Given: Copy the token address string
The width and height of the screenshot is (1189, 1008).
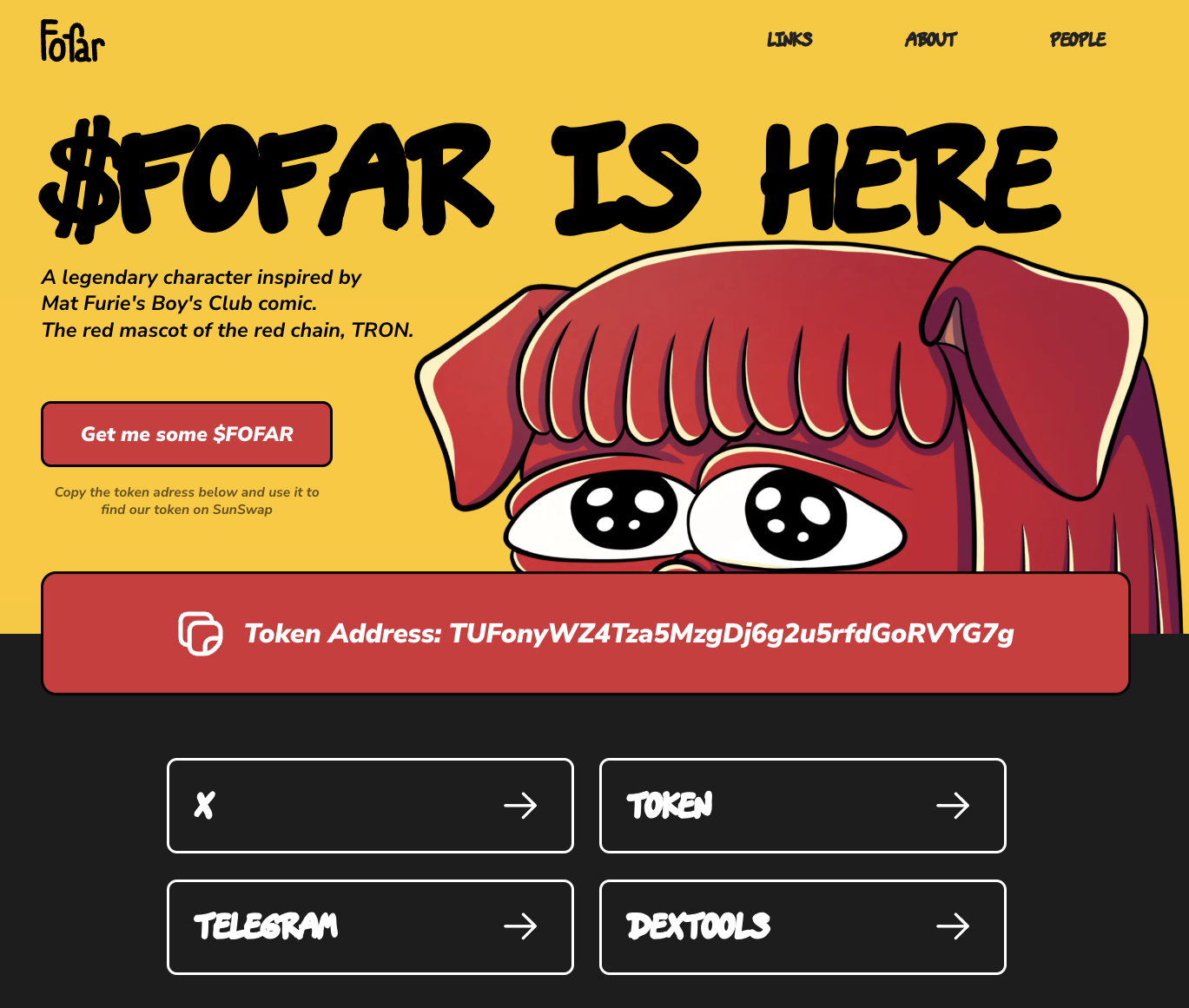Looking at the screenshot, I should [x=731, y=634].
